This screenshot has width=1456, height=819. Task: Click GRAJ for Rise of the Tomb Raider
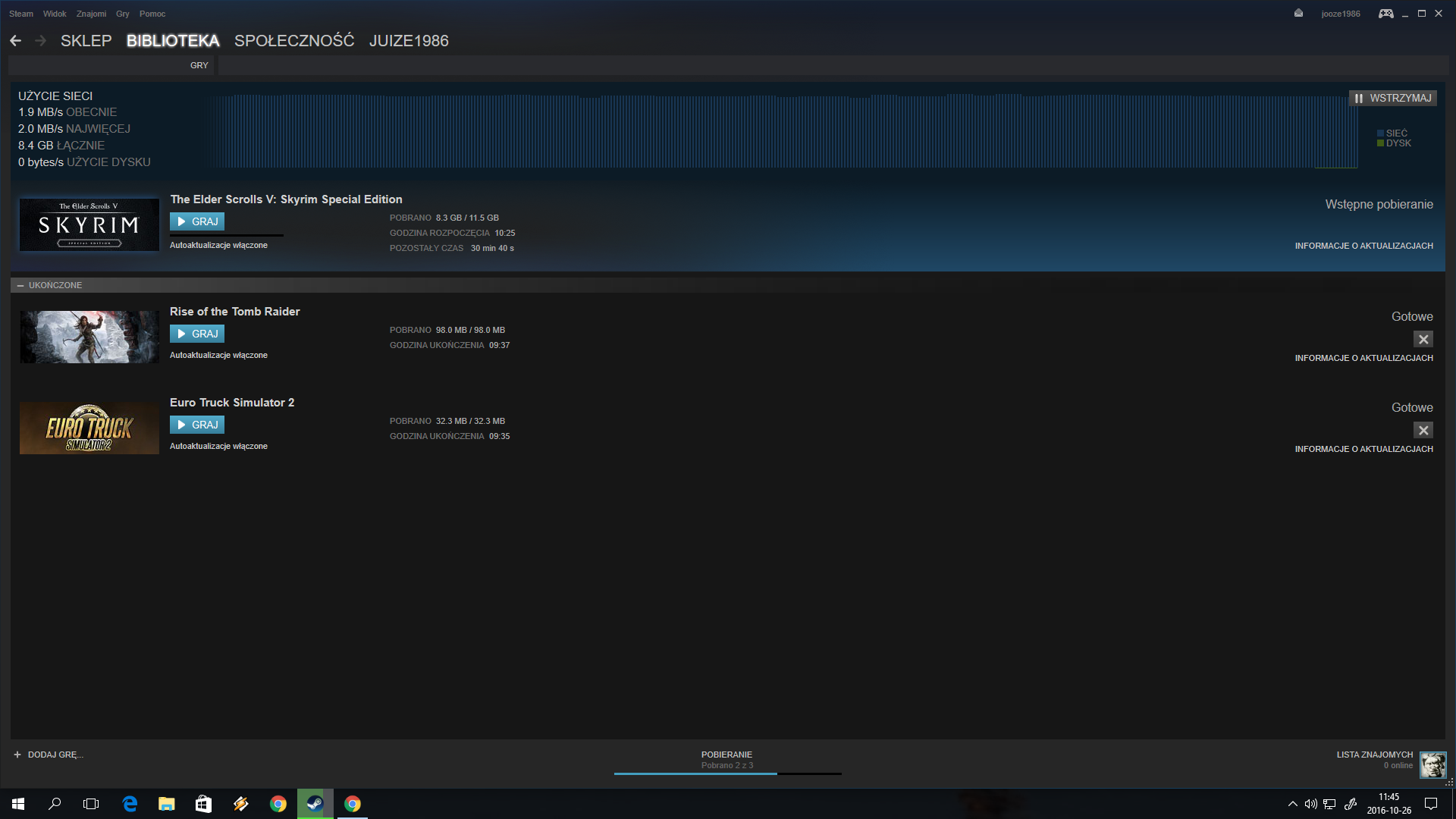coord(197,334)
